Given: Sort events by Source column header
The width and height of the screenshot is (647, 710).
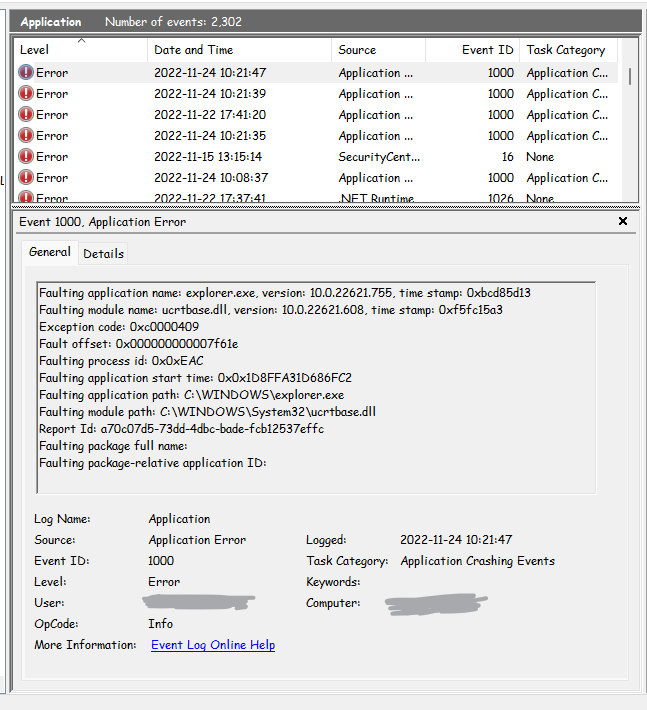Looking at the screenshot, I should (379, 50).
